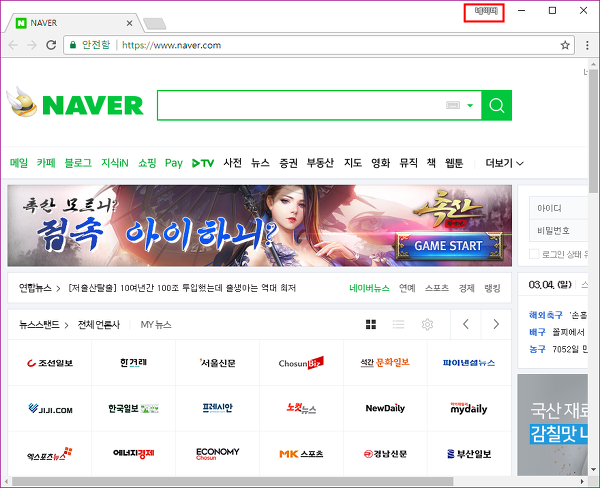Open 뉴스 in the navigation

[260, 163]
